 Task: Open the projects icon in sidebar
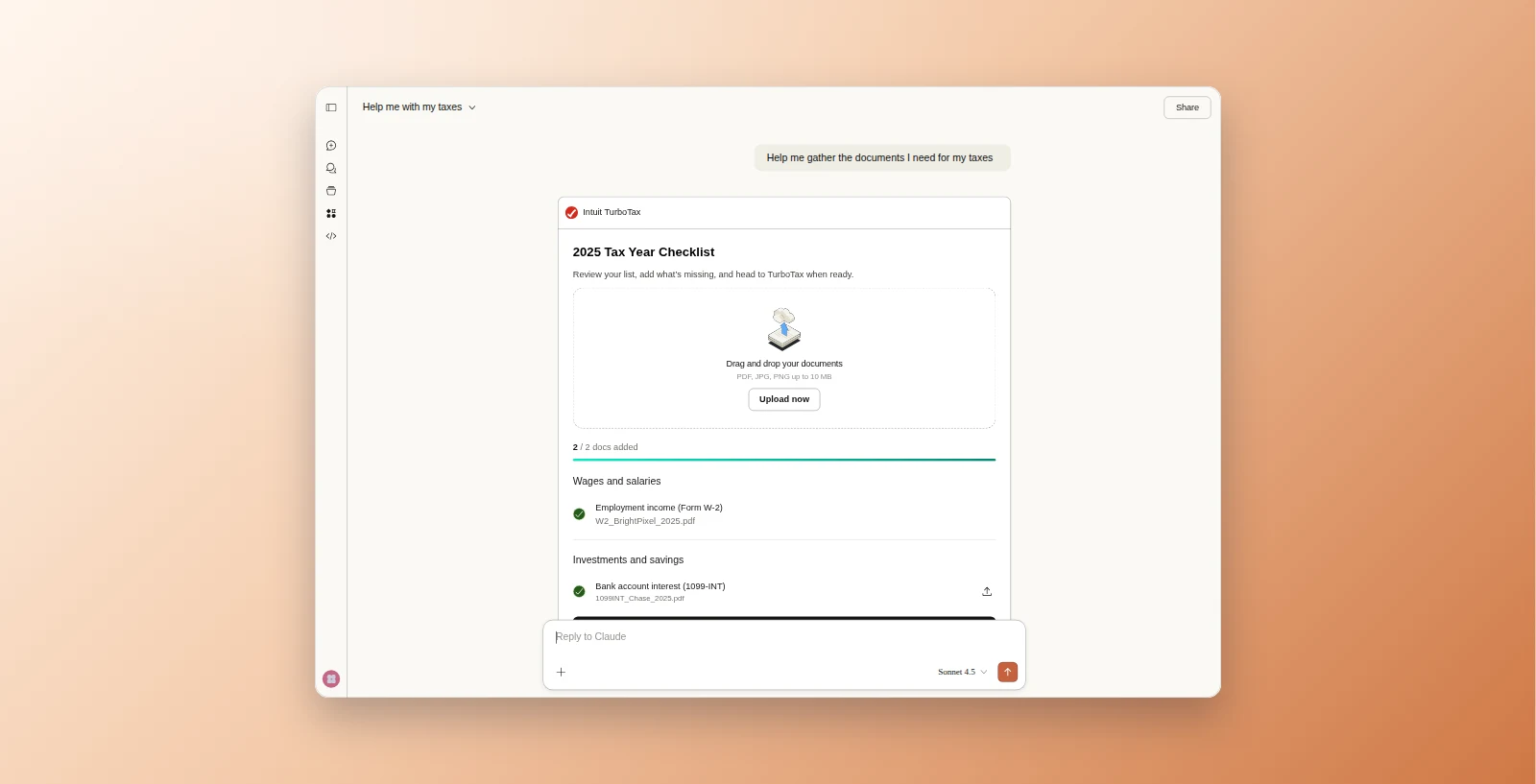click(331, 191)
